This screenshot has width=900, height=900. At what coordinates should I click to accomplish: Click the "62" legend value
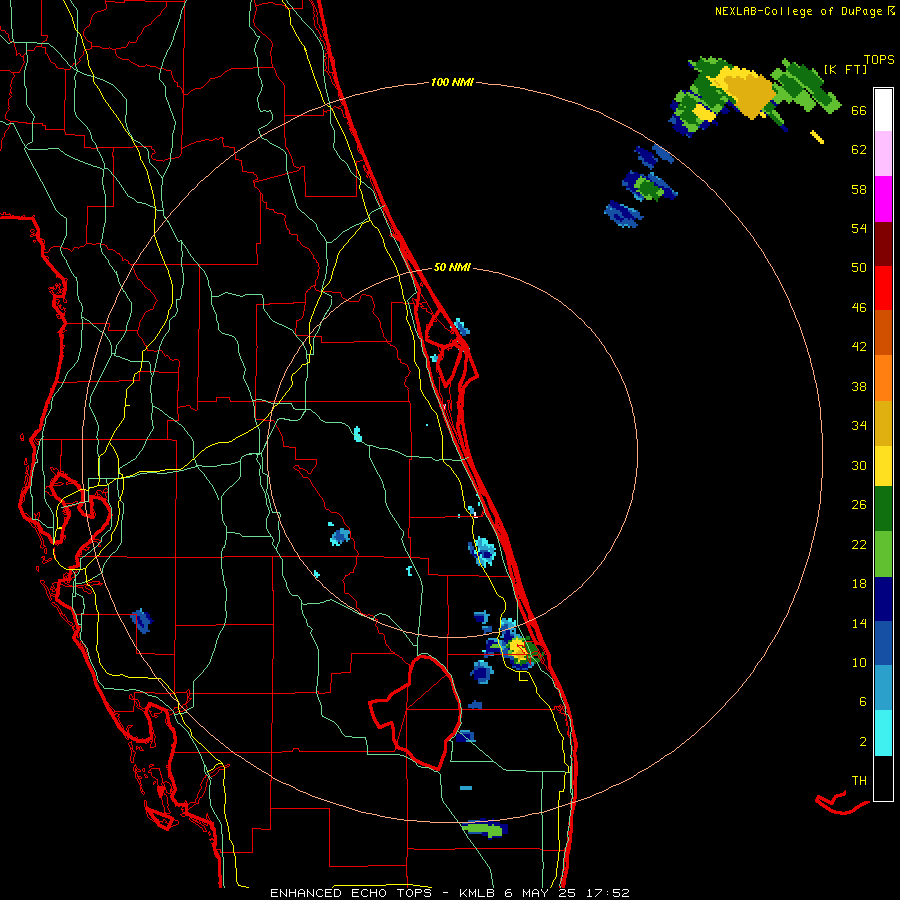859,150
